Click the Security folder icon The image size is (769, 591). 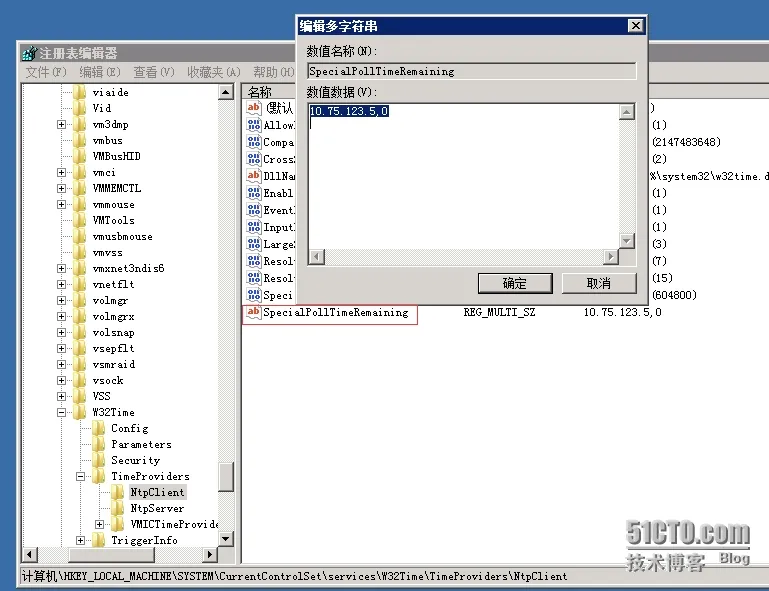coord(99,460)
